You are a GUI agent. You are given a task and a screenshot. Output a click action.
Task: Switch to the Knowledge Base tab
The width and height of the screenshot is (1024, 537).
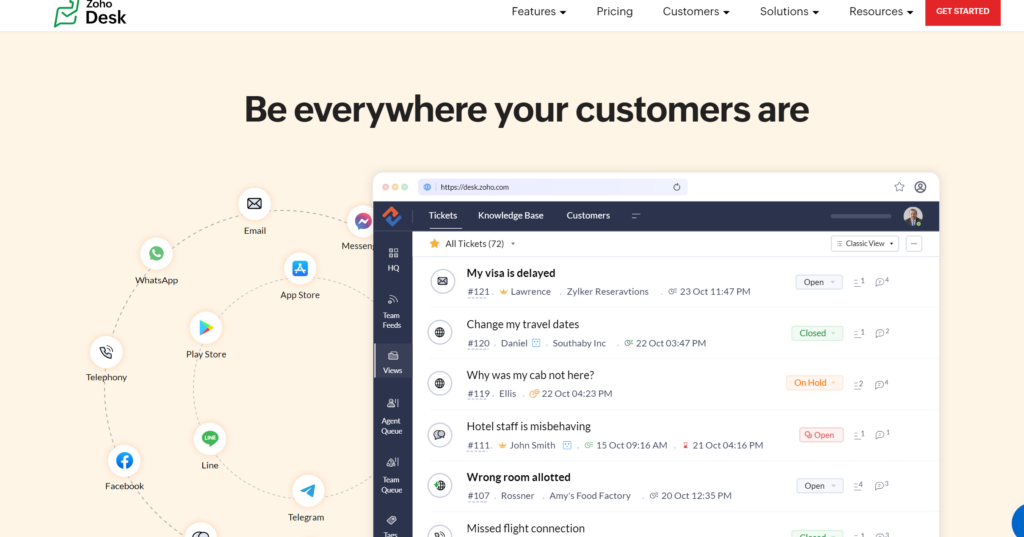[510, 215]
